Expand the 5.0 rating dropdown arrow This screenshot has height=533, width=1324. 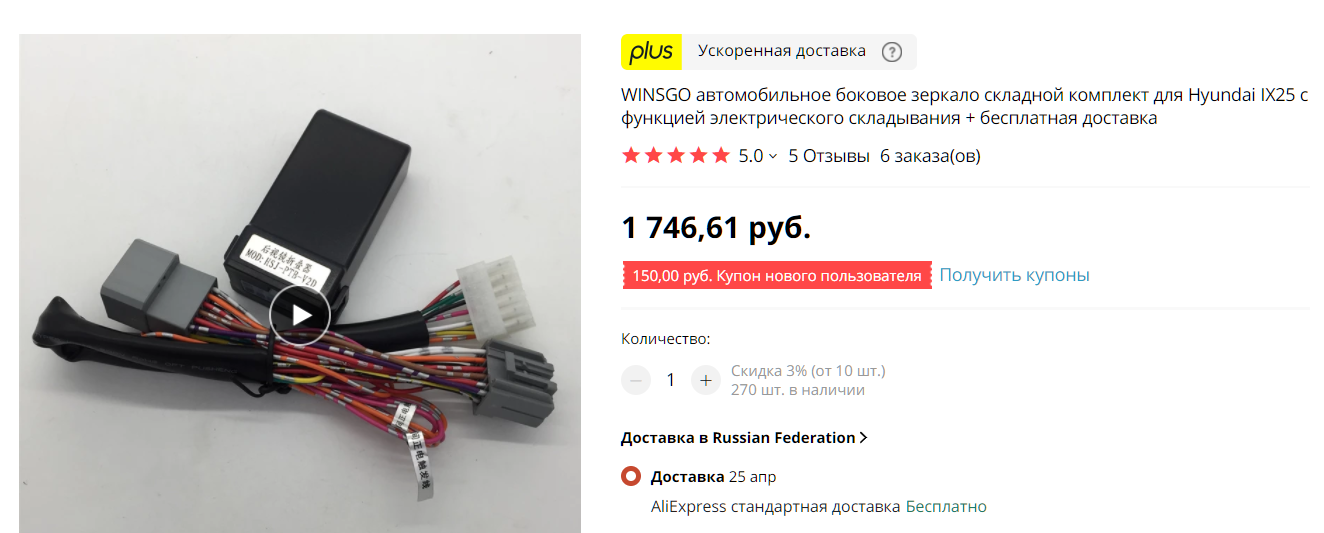(773, 156)
